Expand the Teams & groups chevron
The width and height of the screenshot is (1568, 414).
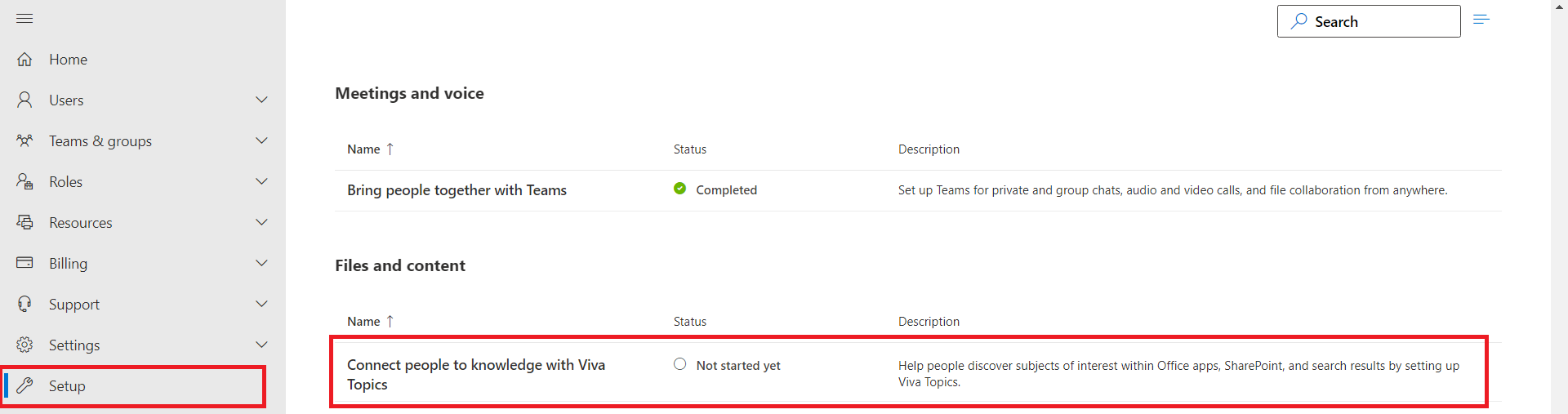coord(261,140)
